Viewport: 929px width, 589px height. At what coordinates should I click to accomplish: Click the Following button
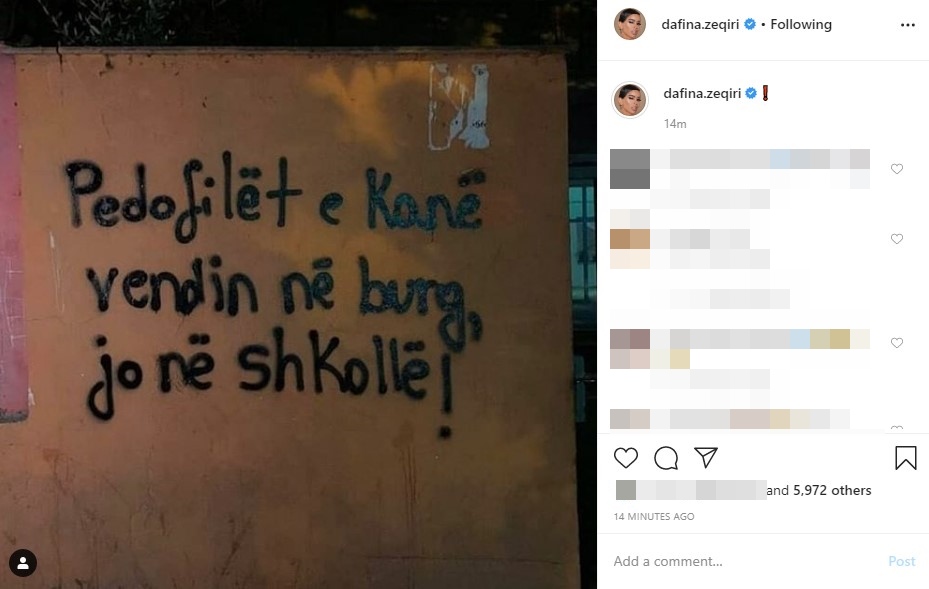point(801,24)
